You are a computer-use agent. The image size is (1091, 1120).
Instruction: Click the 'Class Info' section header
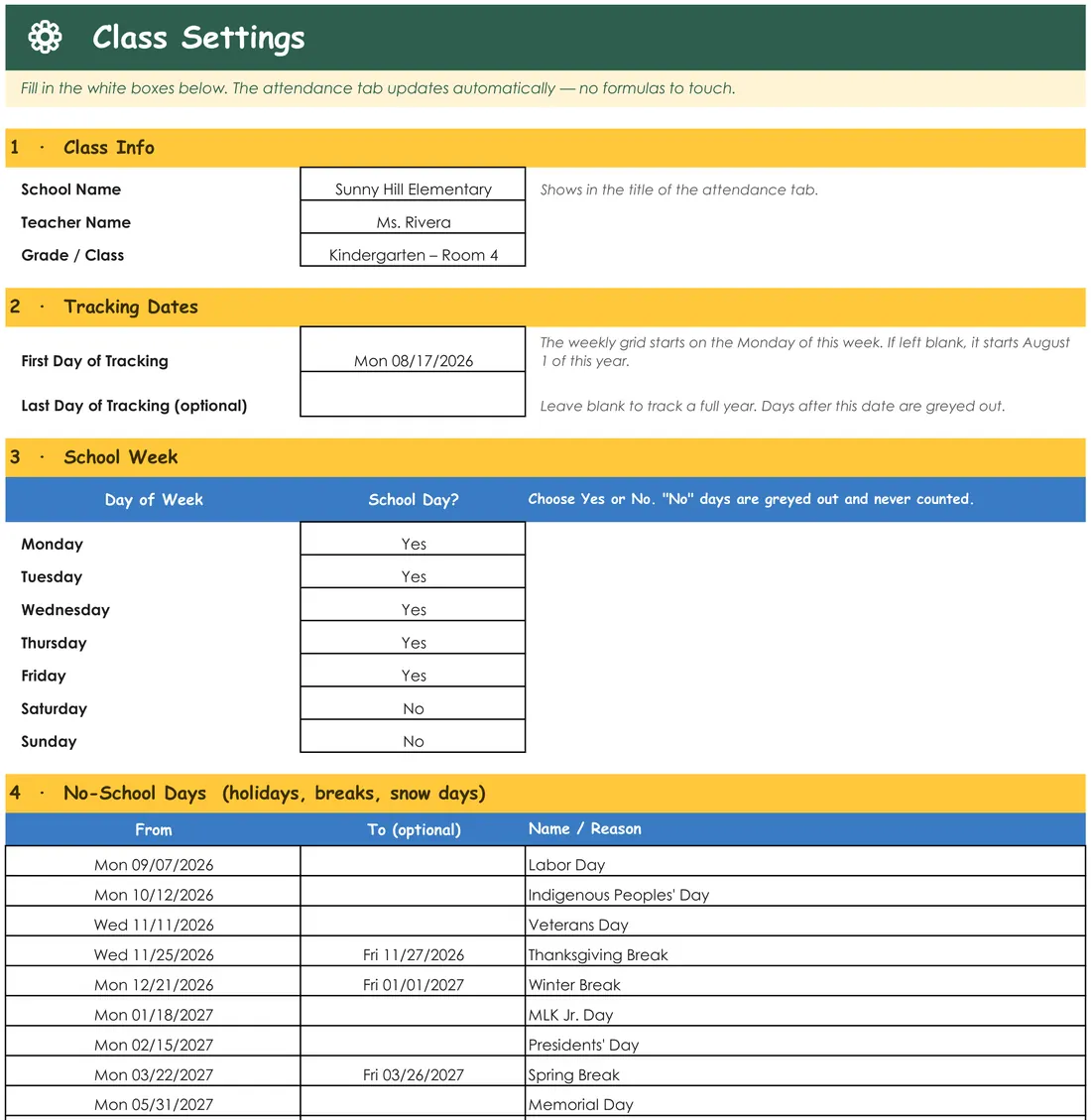pos(545,148)
